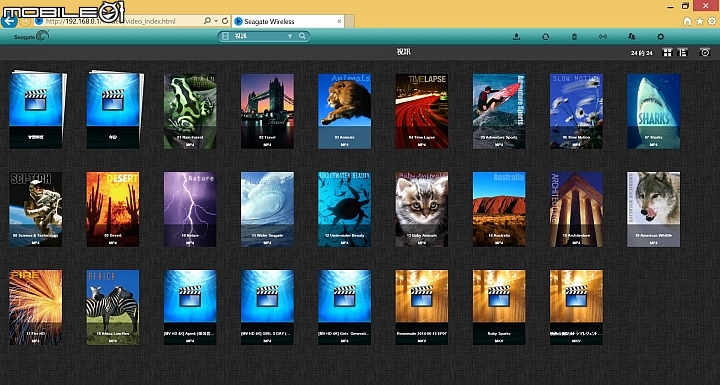Screen dimensions: 720x385
Task: Click the trash delete icon
Action: (x=574, y=36)
